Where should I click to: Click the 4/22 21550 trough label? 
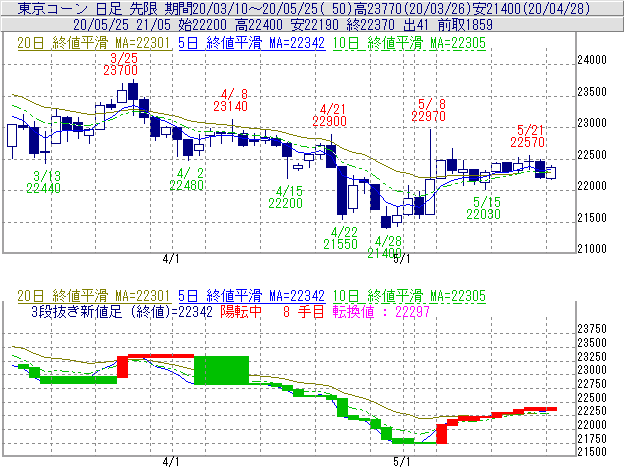coord(341,238)
